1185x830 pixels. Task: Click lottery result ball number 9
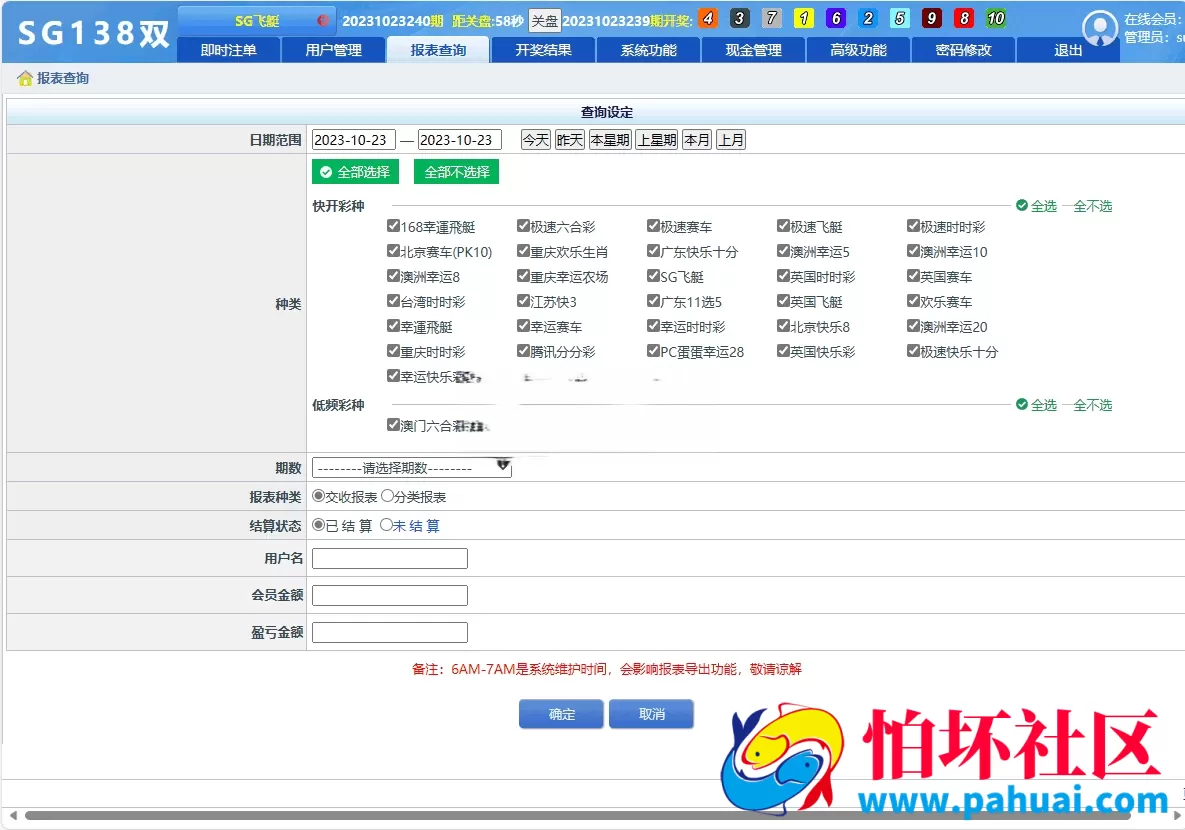[x=932, y=18]
